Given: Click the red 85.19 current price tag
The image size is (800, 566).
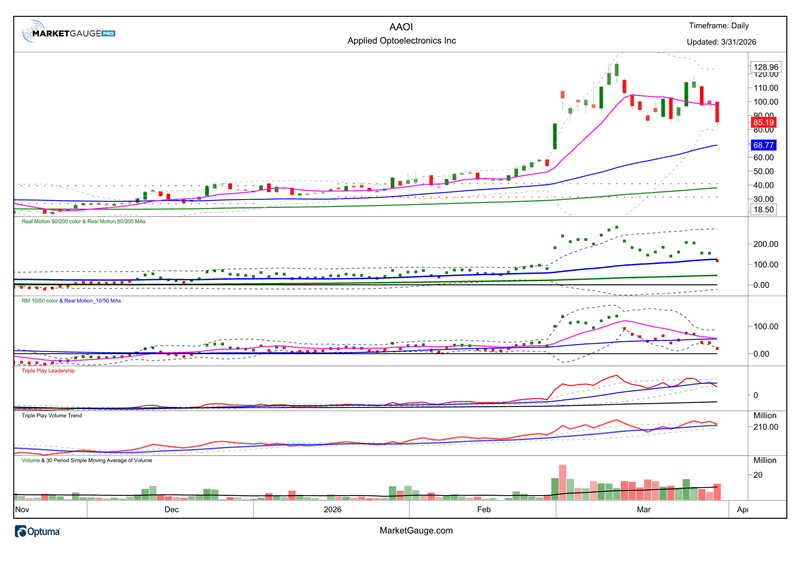Looking at the screenshot, I should point(764,122).
